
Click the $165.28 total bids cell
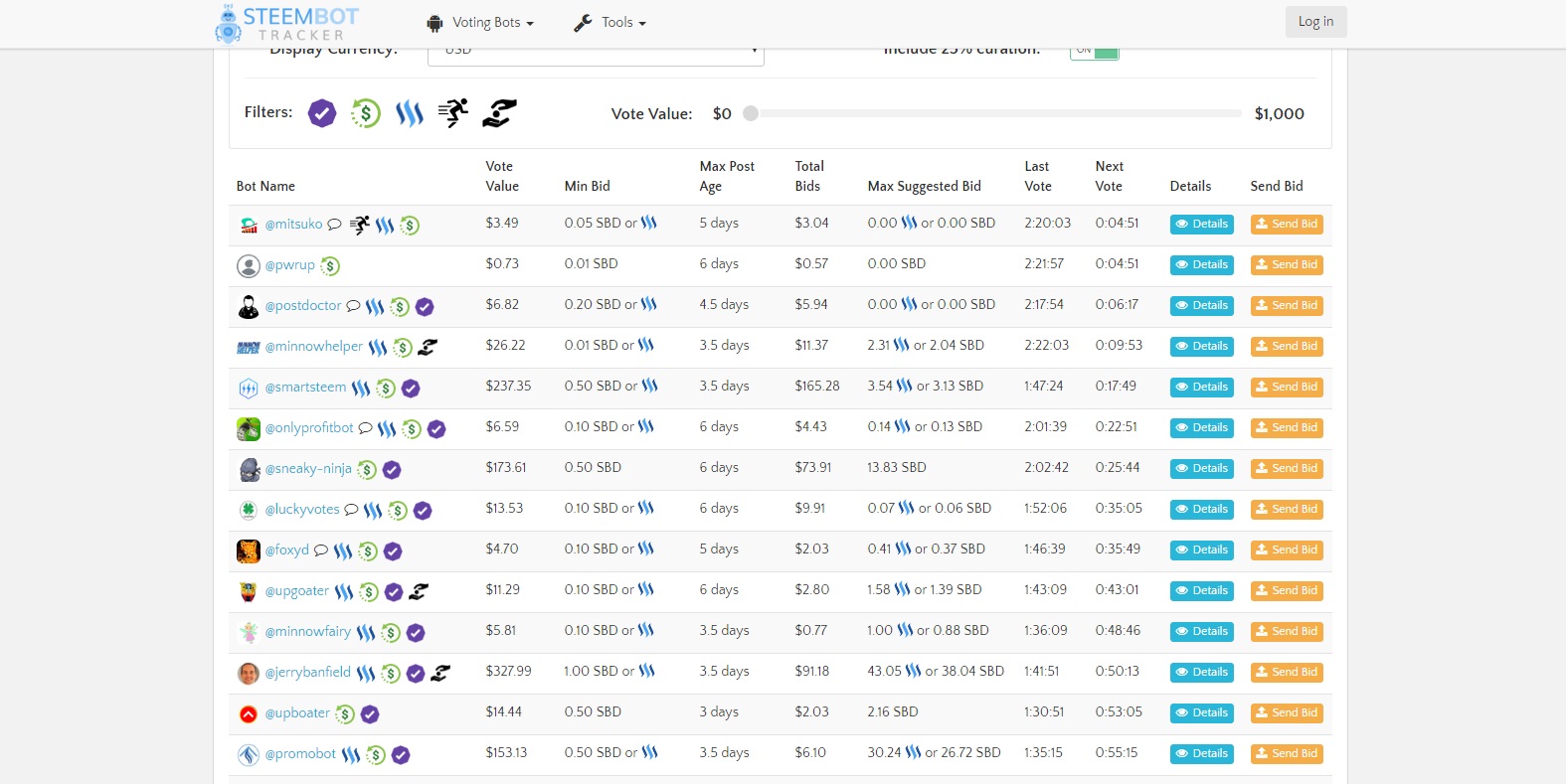pos(817,386)
